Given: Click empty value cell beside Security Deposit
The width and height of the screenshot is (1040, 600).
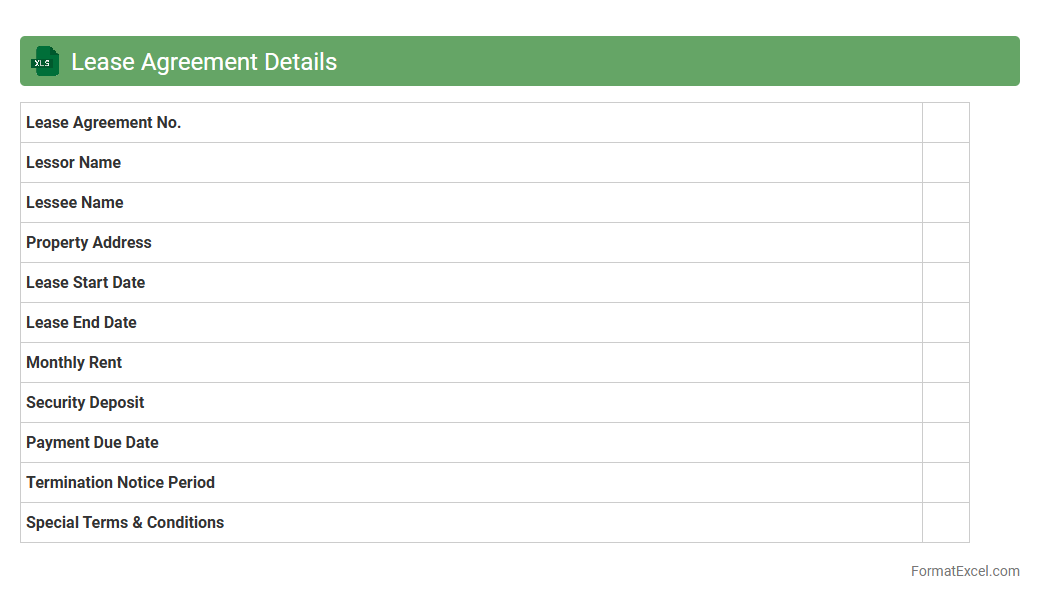Looking at the screenshot, I should pos(945,402).
